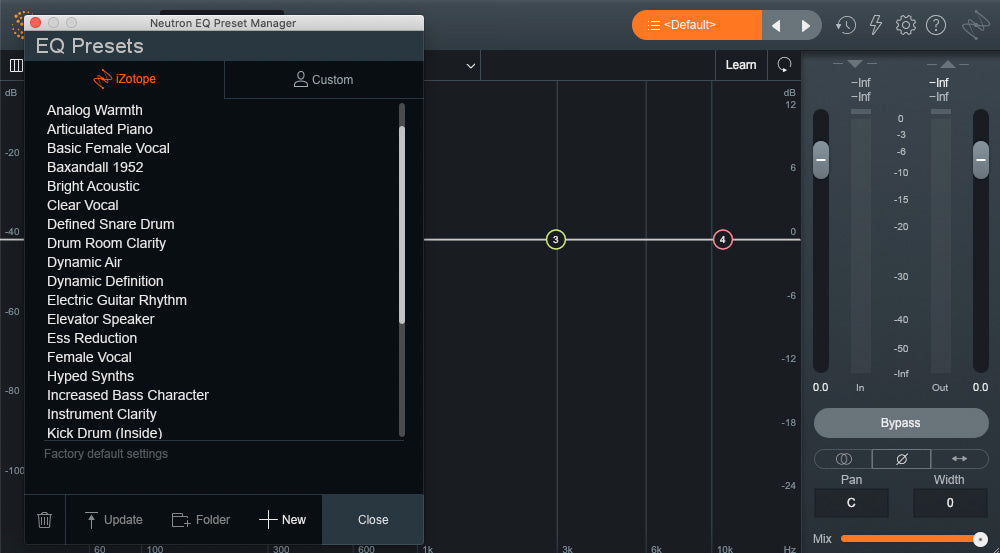The height and width of the screenshot is (553, 1000).
Task: Toggle channel swap arrows button
Action: pyautogui.click(x=959, y=459)
